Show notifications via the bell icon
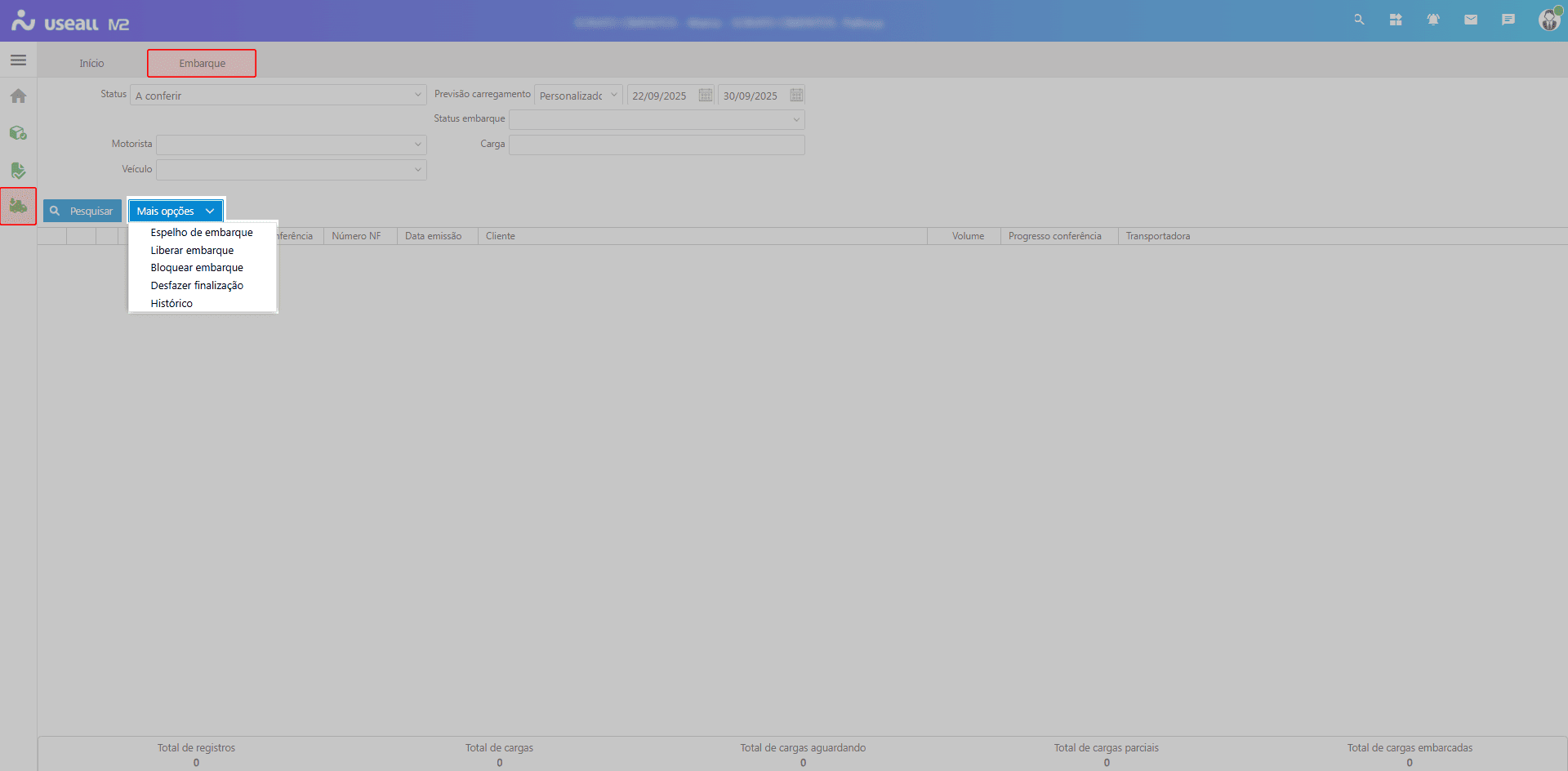 coord(1433,20)
